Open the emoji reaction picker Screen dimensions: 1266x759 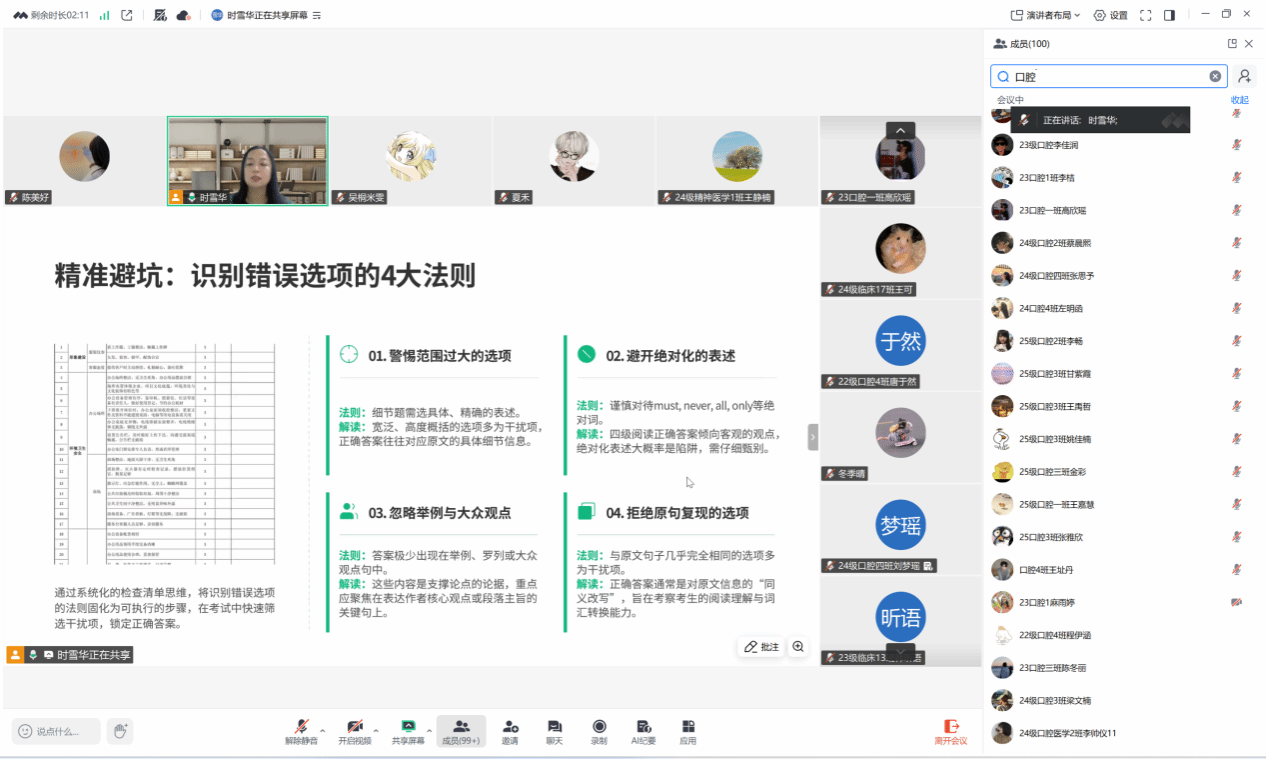coord(25,731)
